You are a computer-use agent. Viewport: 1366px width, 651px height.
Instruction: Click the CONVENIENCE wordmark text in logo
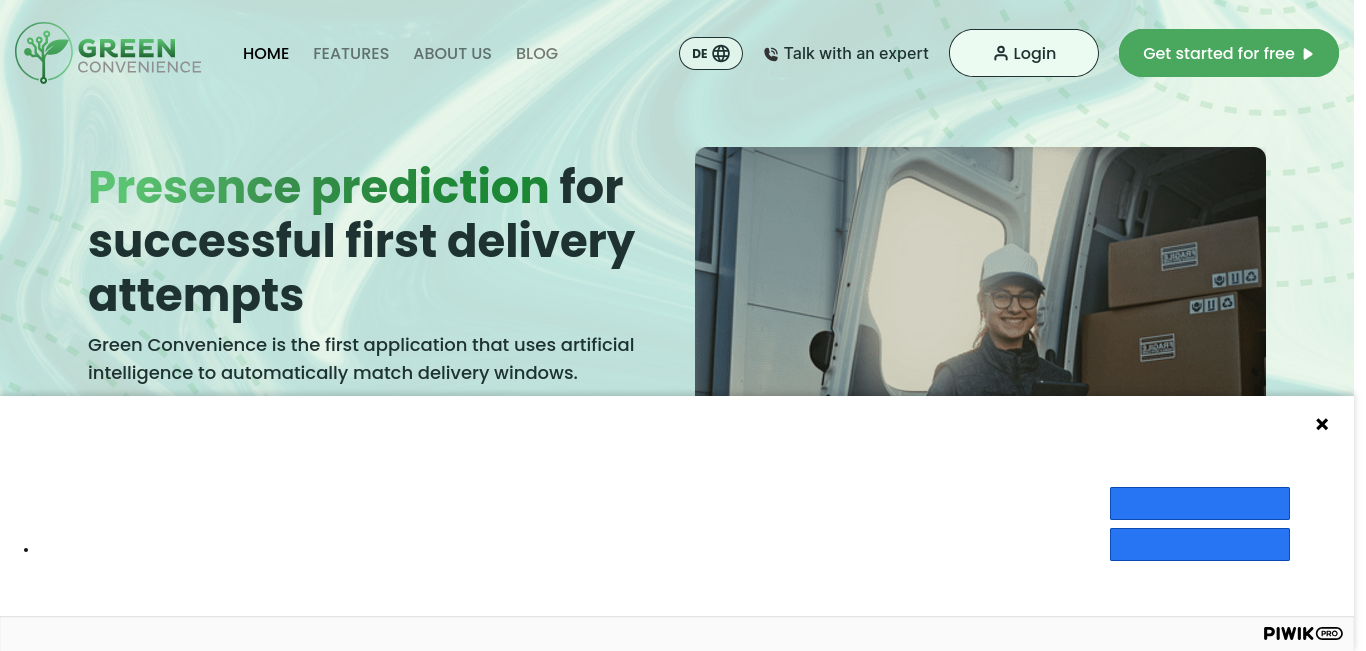click(x=140, y=67)
